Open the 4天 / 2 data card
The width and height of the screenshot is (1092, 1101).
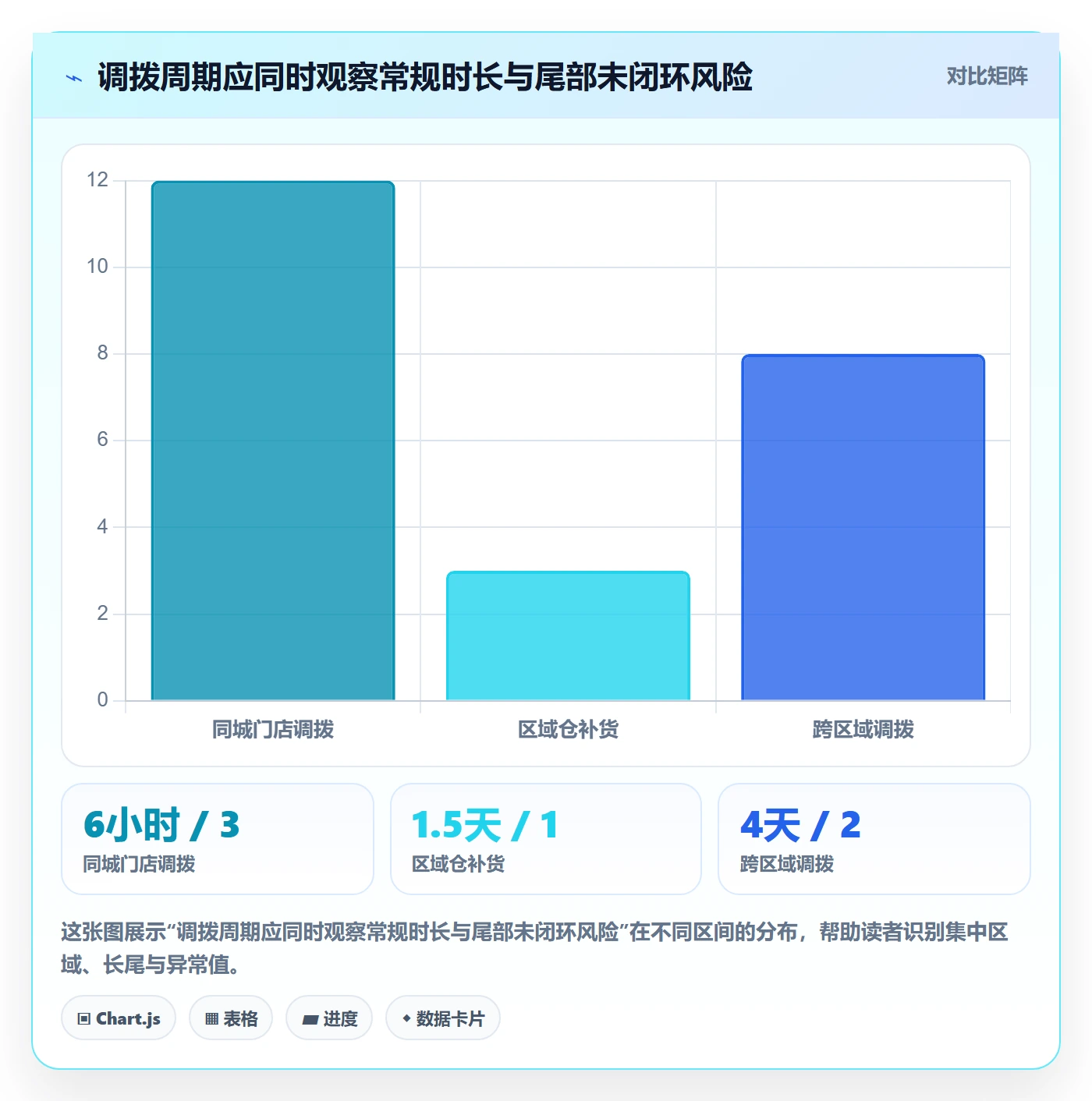coord(874,839)
